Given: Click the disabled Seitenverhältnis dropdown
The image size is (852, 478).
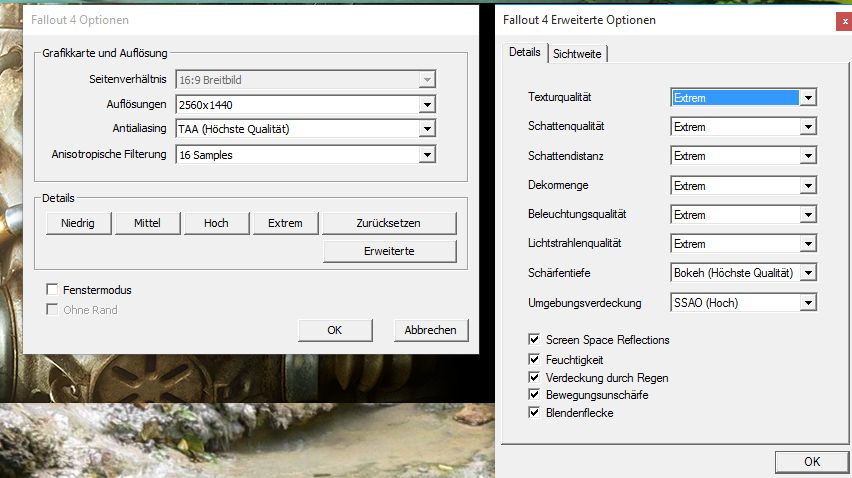Looking at the screenshot, I should [305, 79].
